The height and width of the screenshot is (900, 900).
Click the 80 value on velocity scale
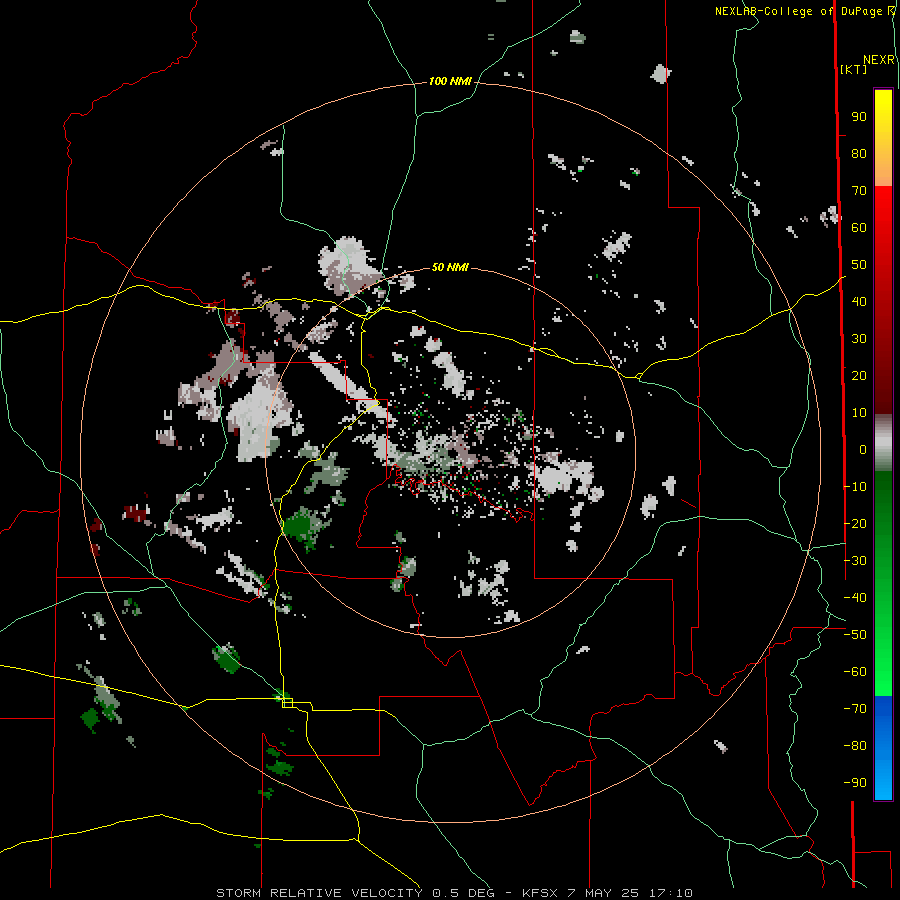[x=859, y=154]
